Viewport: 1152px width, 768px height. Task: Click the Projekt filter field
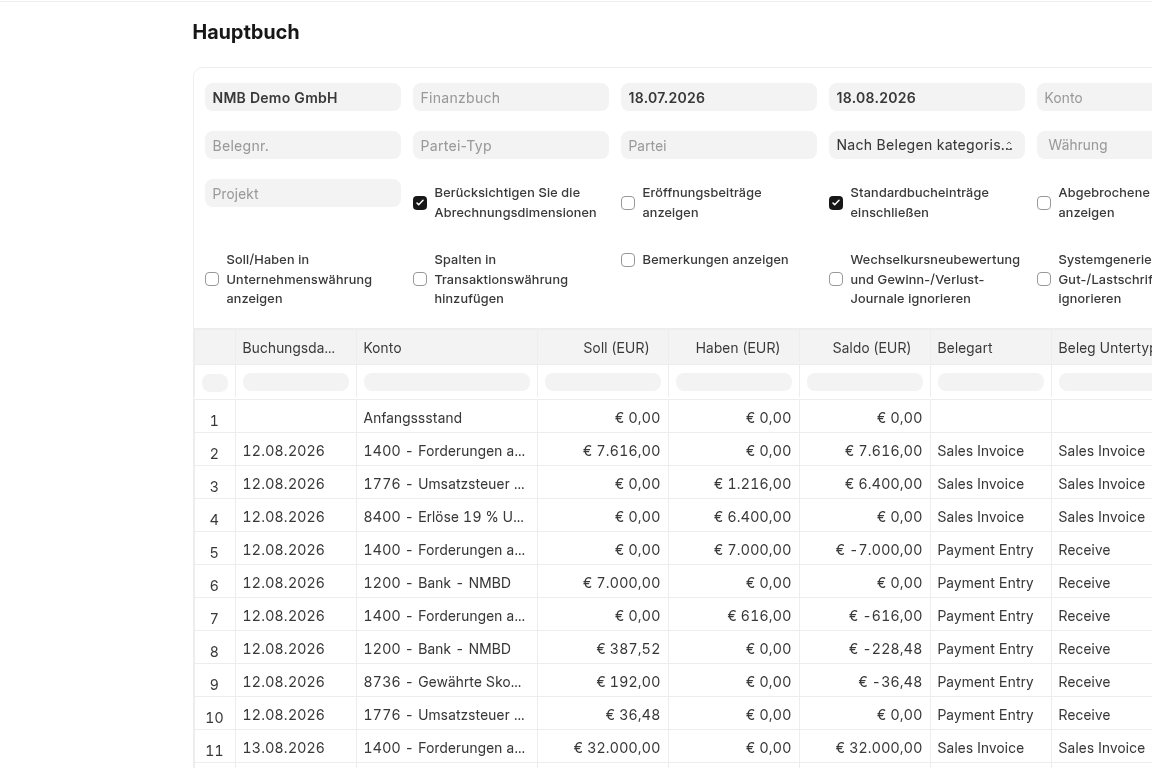tap(303, 193)
